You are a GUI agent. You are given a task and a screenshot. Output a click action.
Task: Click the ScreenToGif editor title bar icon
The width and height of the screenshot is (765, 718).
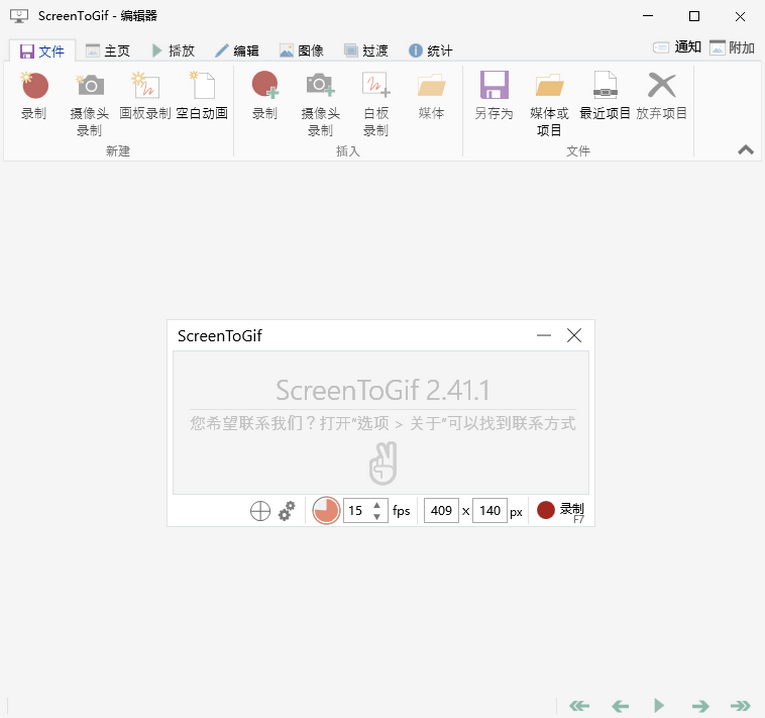pyautogui.click(x=19, y=16)
